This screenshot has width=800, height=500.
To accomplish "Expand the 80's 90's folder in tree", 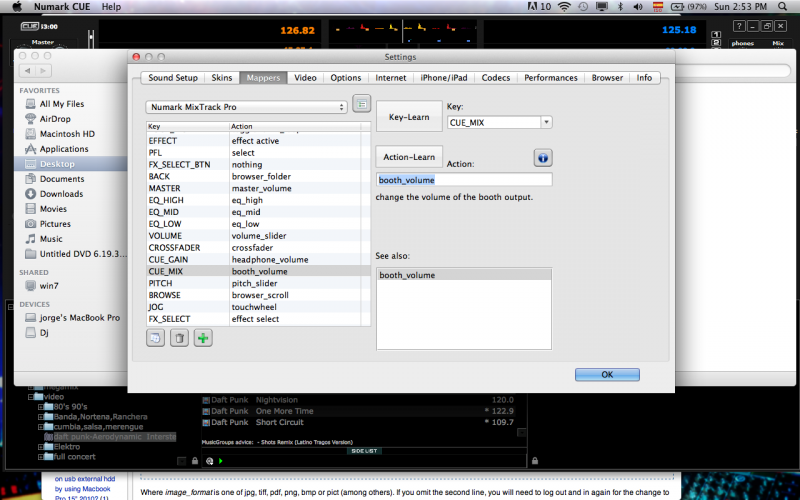I will pyautogui.click(x=41, y=406).
